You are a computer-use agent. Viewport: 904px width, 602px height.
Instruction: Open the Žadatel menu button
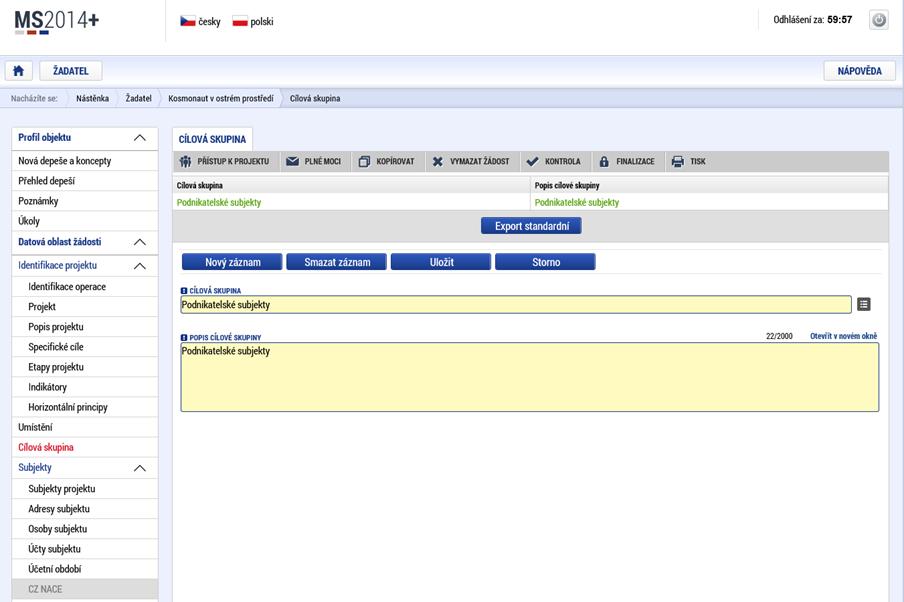pos(71,71)
